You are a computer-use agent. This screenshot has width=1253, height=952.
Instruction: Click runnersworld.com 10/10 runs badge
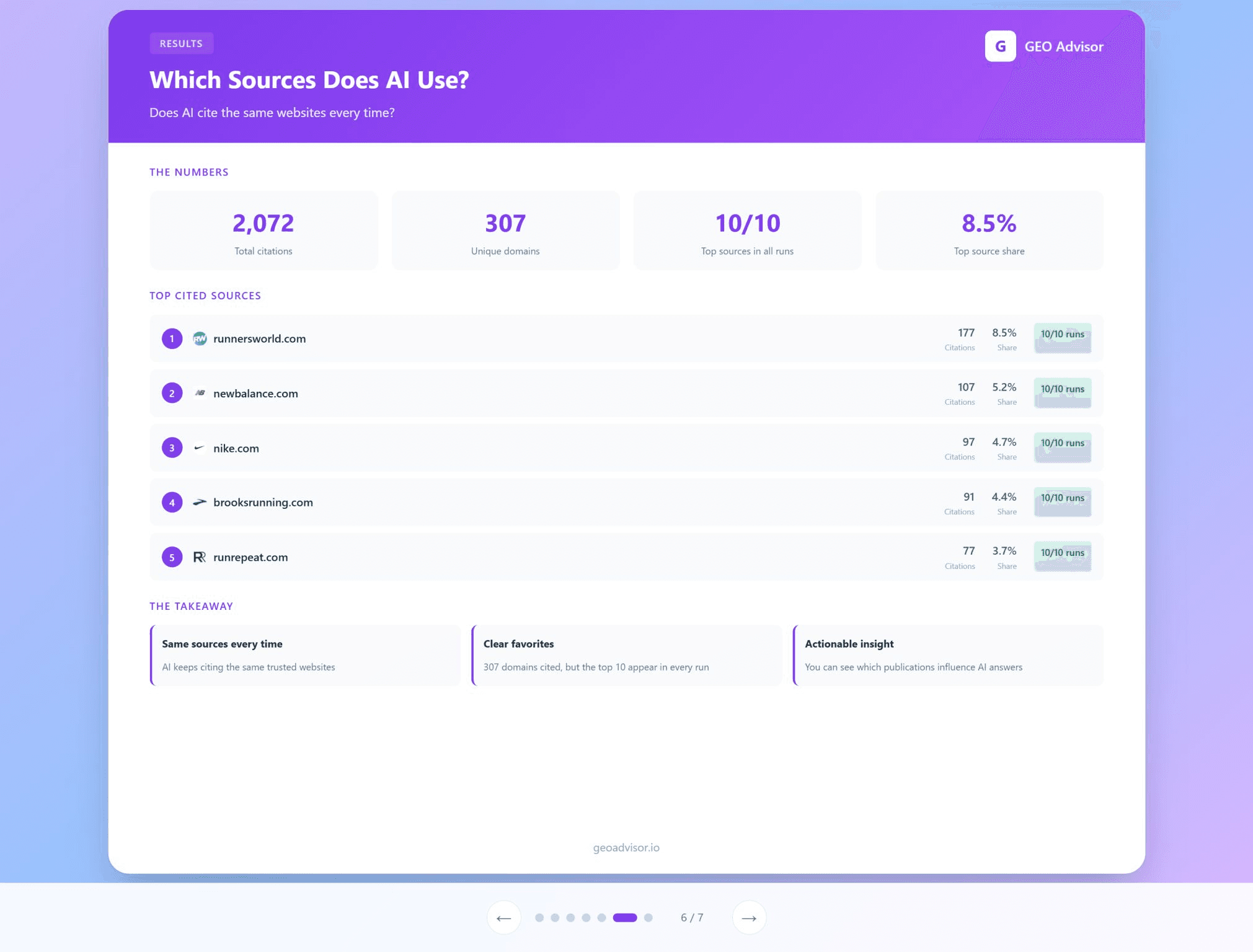pyautogui.click(x=1062, y=338)
